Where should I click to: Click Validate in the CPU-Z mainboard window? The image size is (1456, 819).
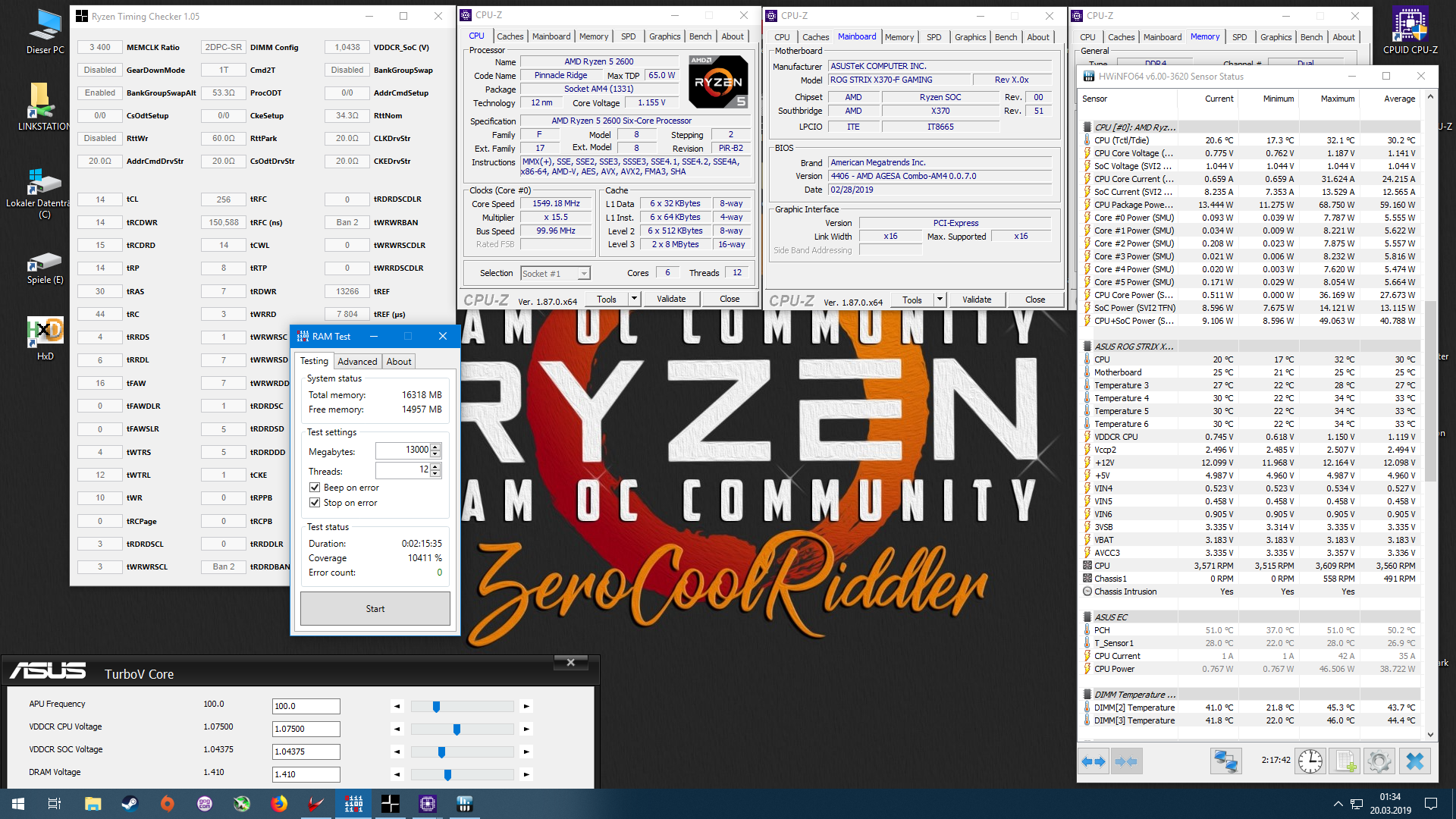976,300
